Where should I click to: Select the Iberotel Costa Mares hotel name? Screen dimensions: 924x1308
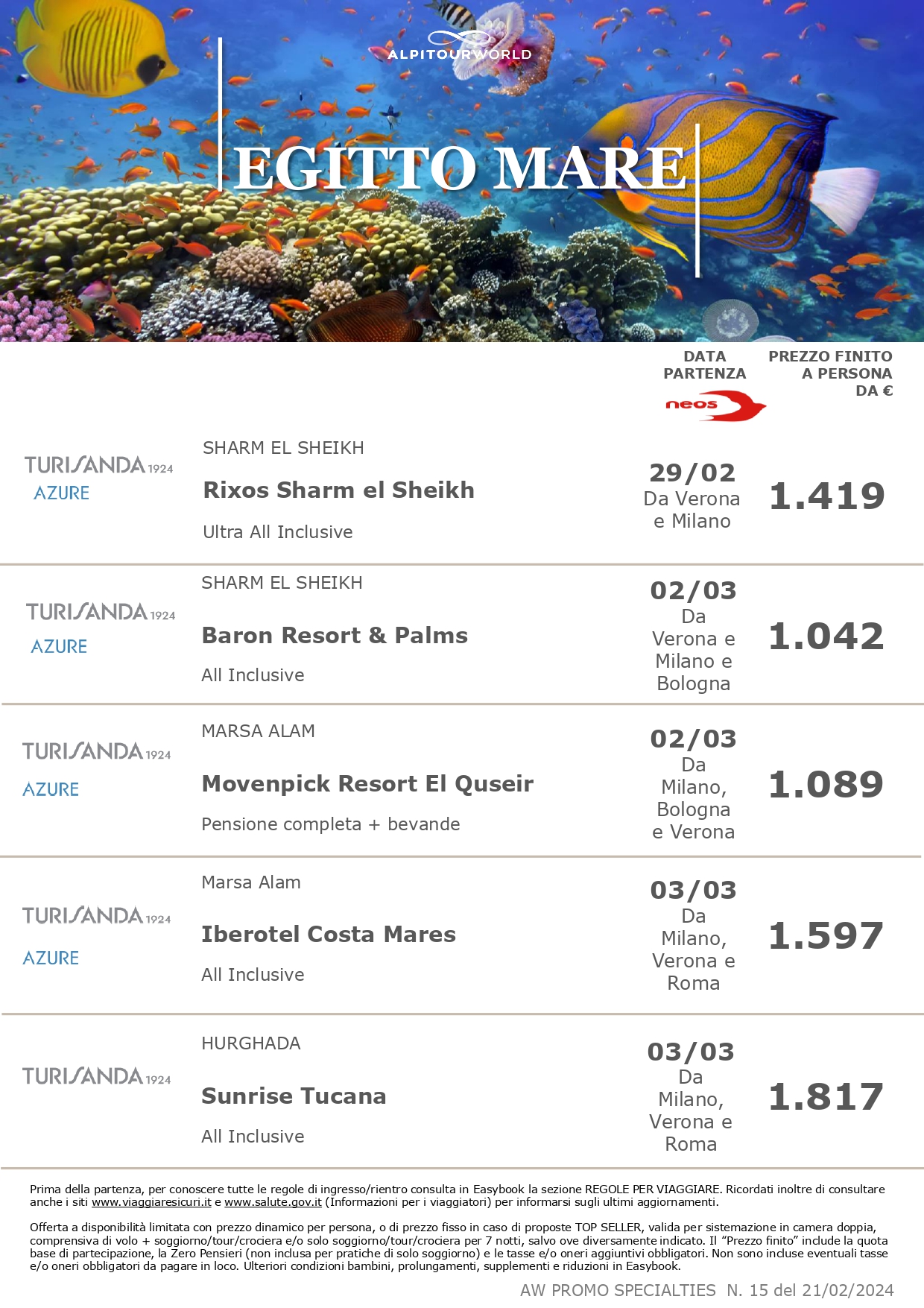(x=329, y=934)
